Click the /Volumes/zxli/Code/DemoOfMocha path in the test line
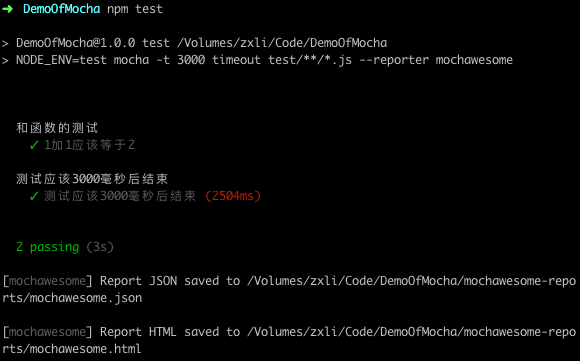Screen dimensions: 580x361 282,43
